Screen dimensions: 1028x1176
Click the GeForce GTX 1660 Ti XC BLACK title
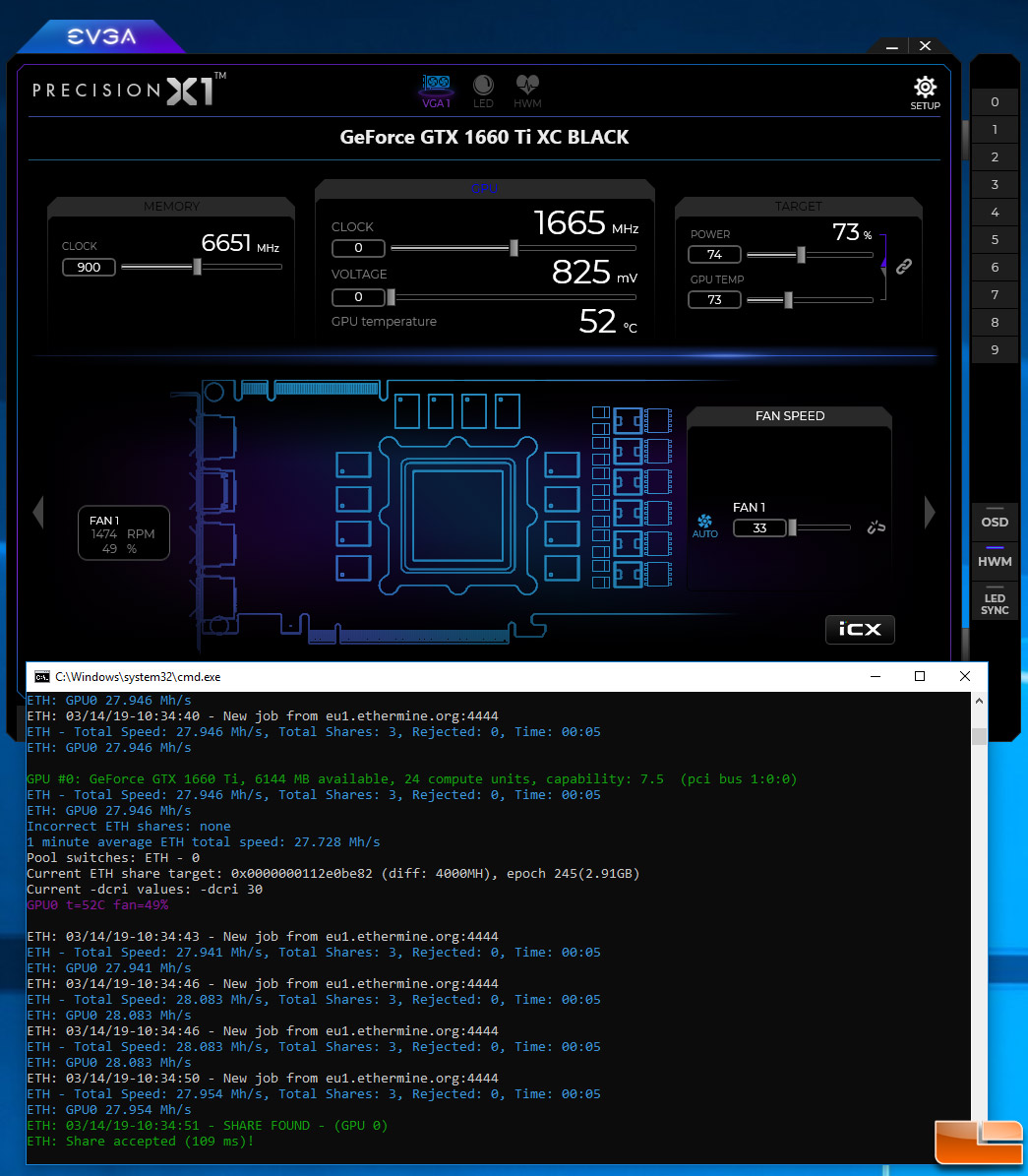484,137
